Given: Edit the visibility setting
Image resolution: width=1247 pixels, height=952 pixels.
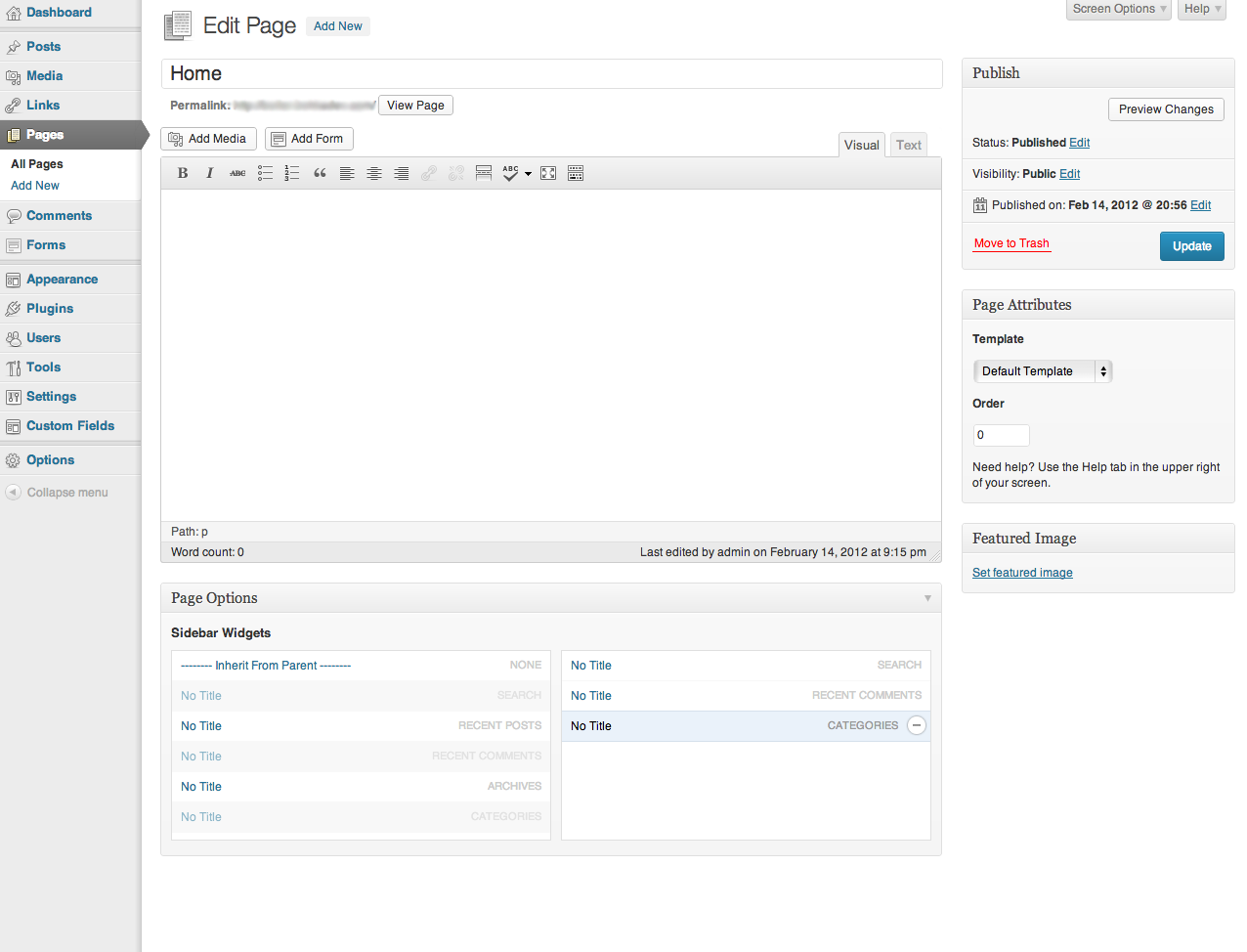Looking at the screenshot, I should tap(1070, 174).
